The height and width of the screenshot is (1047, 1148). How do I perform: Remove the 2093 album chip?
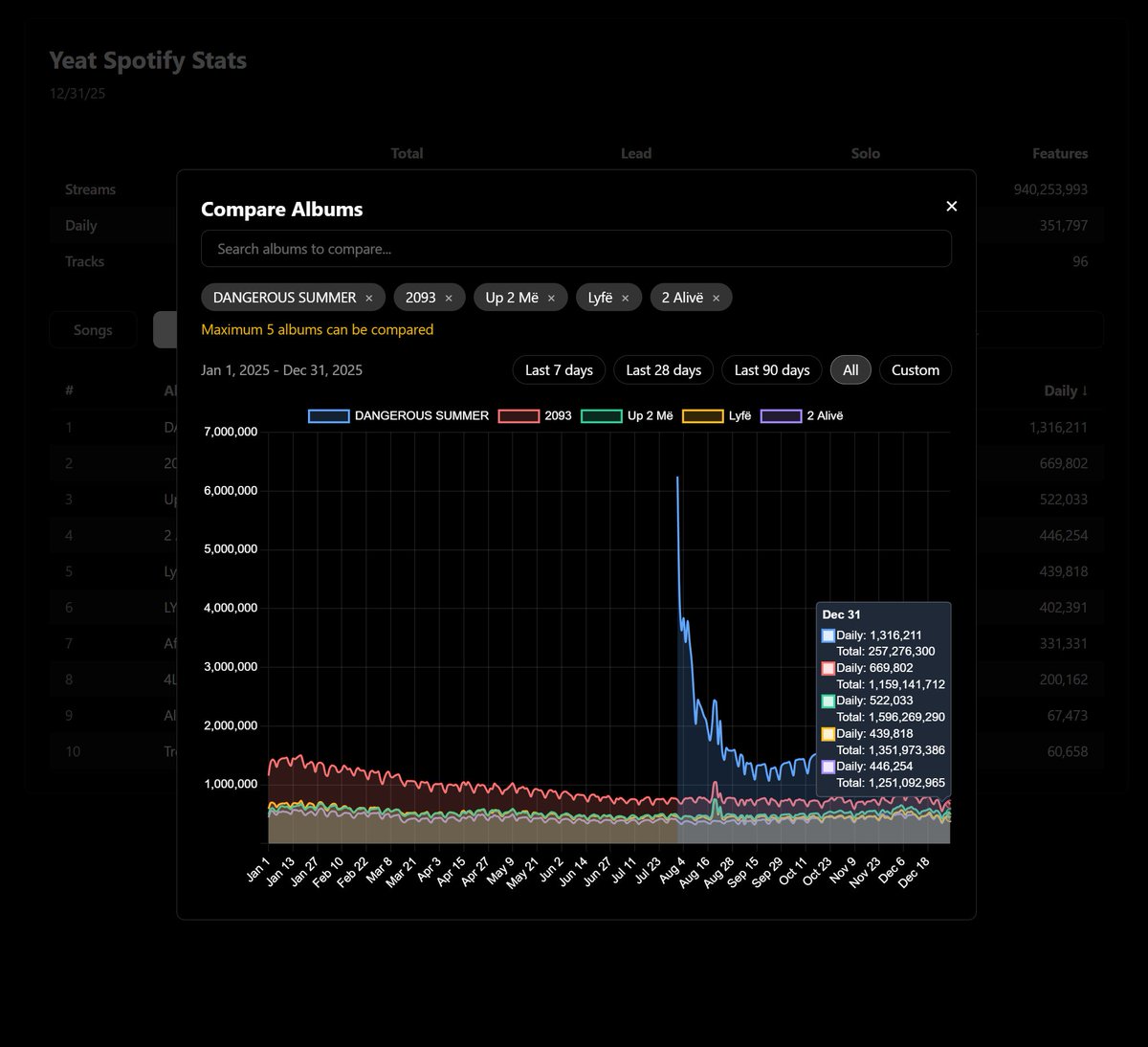449,299
